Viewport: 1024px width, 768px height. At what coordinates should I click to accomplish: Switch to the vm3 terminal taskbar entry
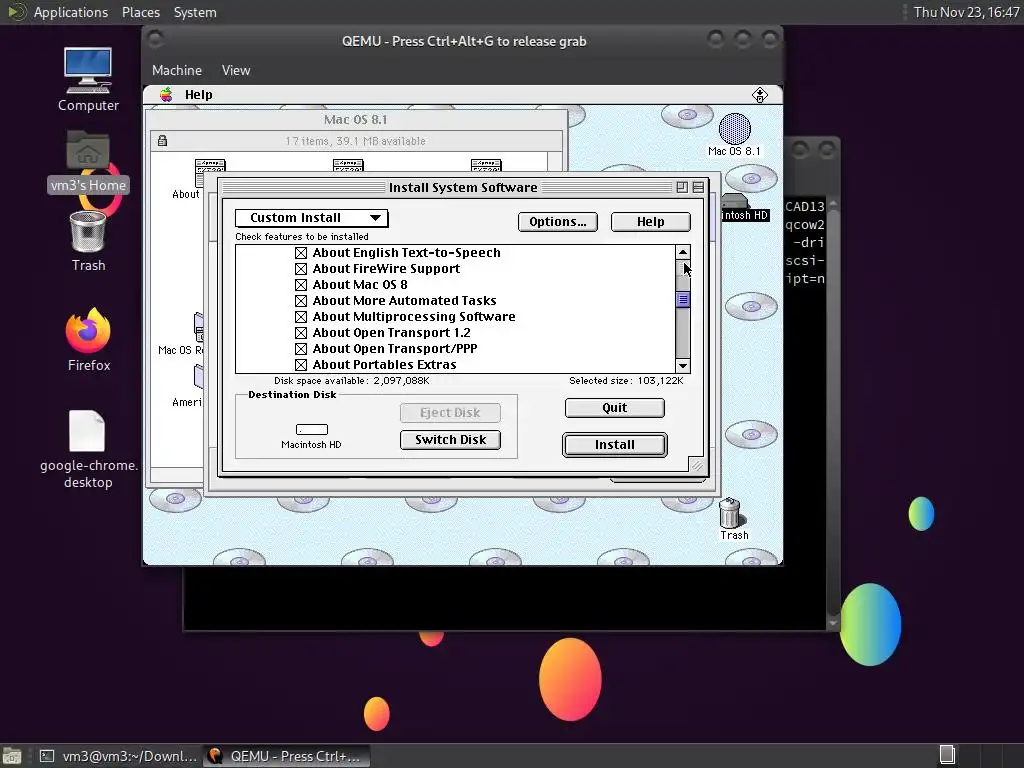(118, 756)
